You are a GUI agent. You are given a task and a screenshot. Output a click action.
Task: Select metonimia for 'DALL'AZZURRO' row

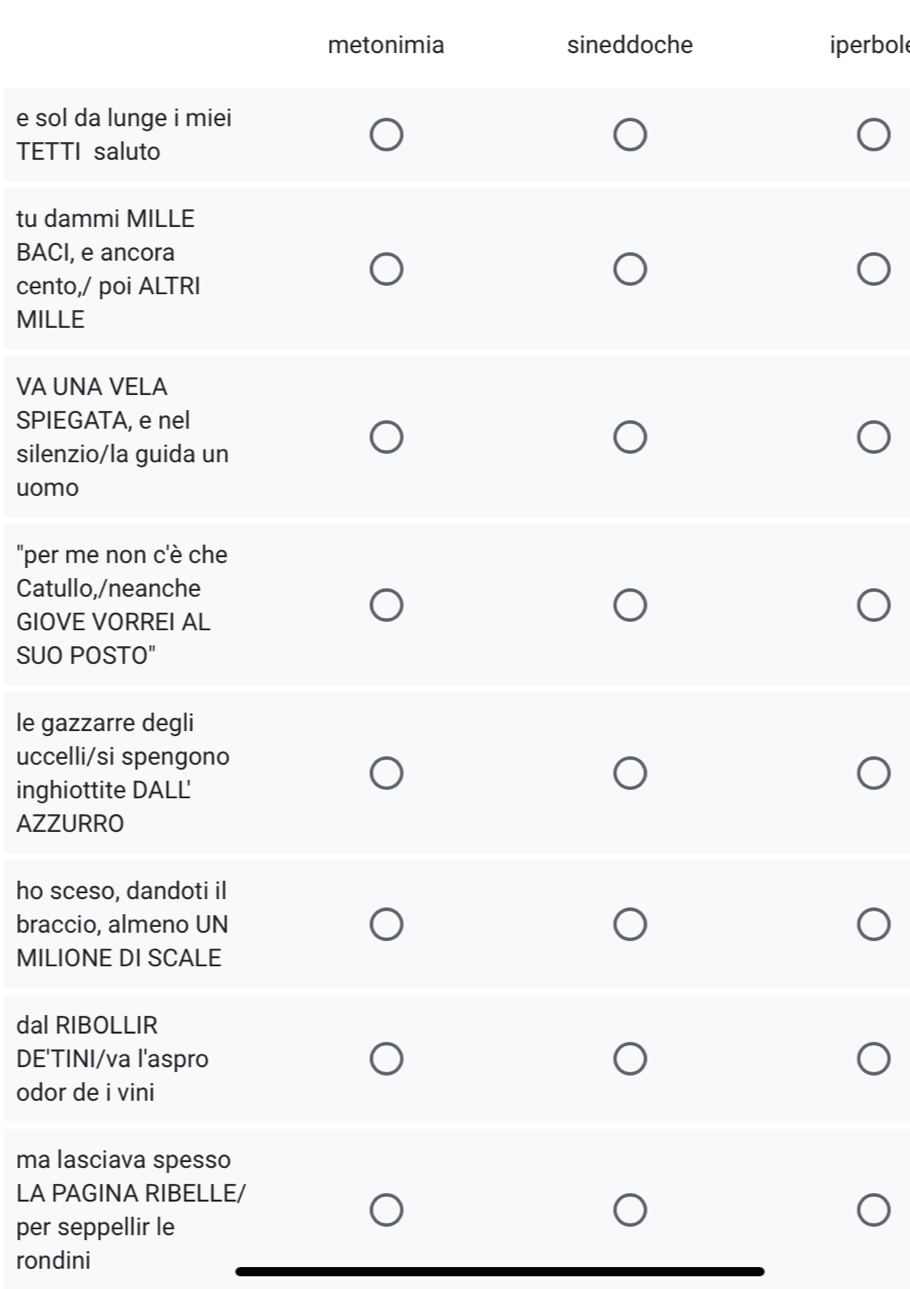click(x=387, y=773)
